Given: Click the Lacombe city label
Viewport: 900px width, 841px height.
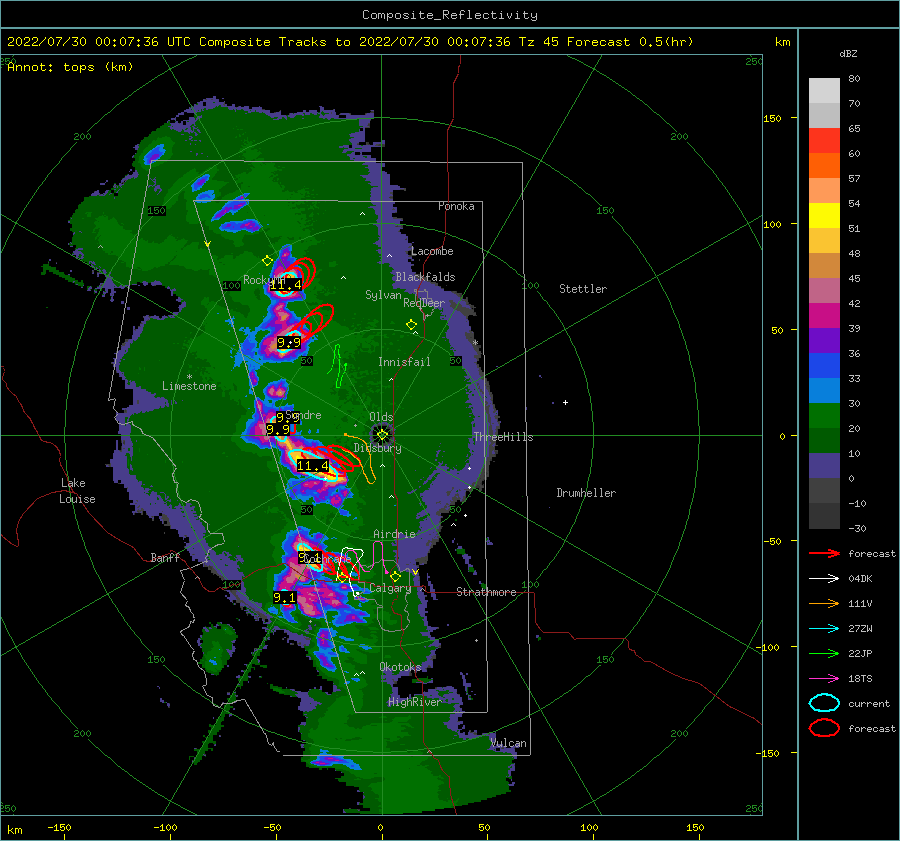Looking at the screenshot, I should (x=432, y=251).
